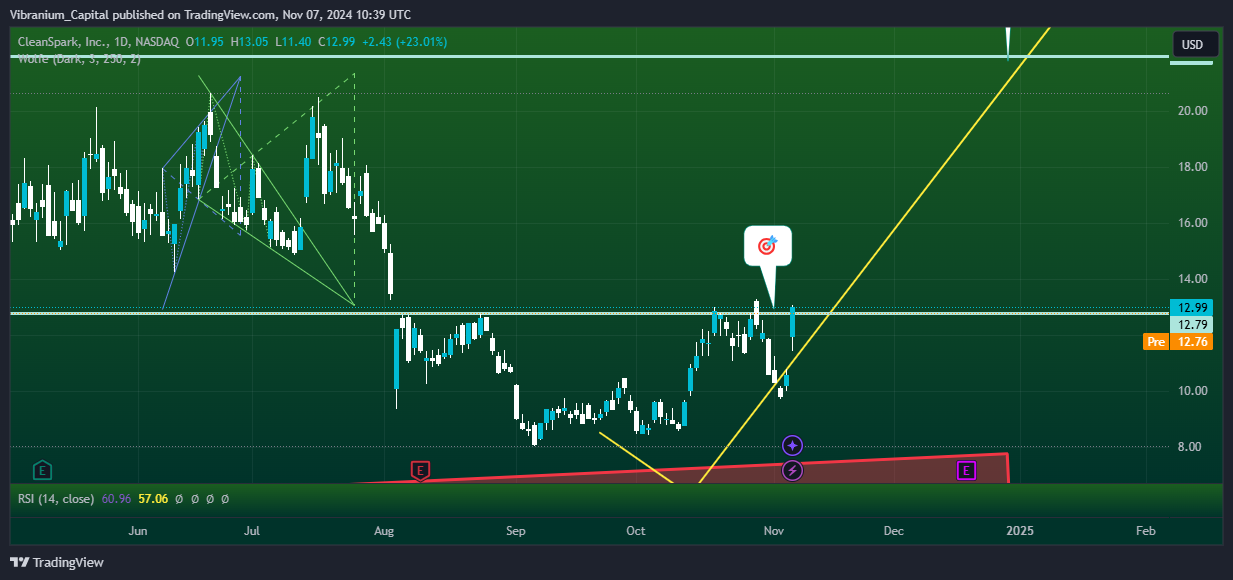
Task: Click the 20.00 price axis label
Action: 1192,111
